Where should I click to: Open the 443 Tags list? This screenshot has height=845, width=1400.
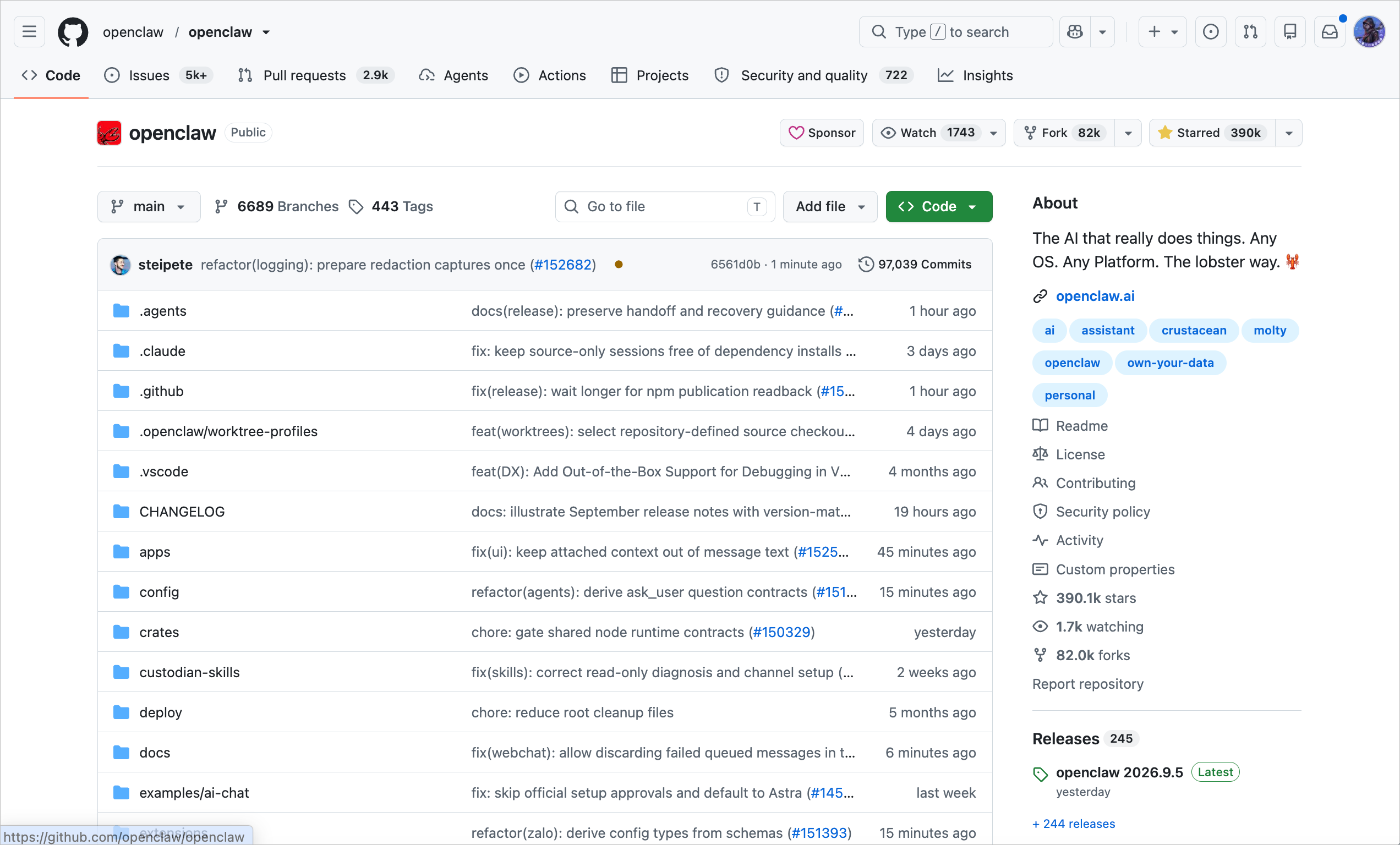click(x=391, y=207)
